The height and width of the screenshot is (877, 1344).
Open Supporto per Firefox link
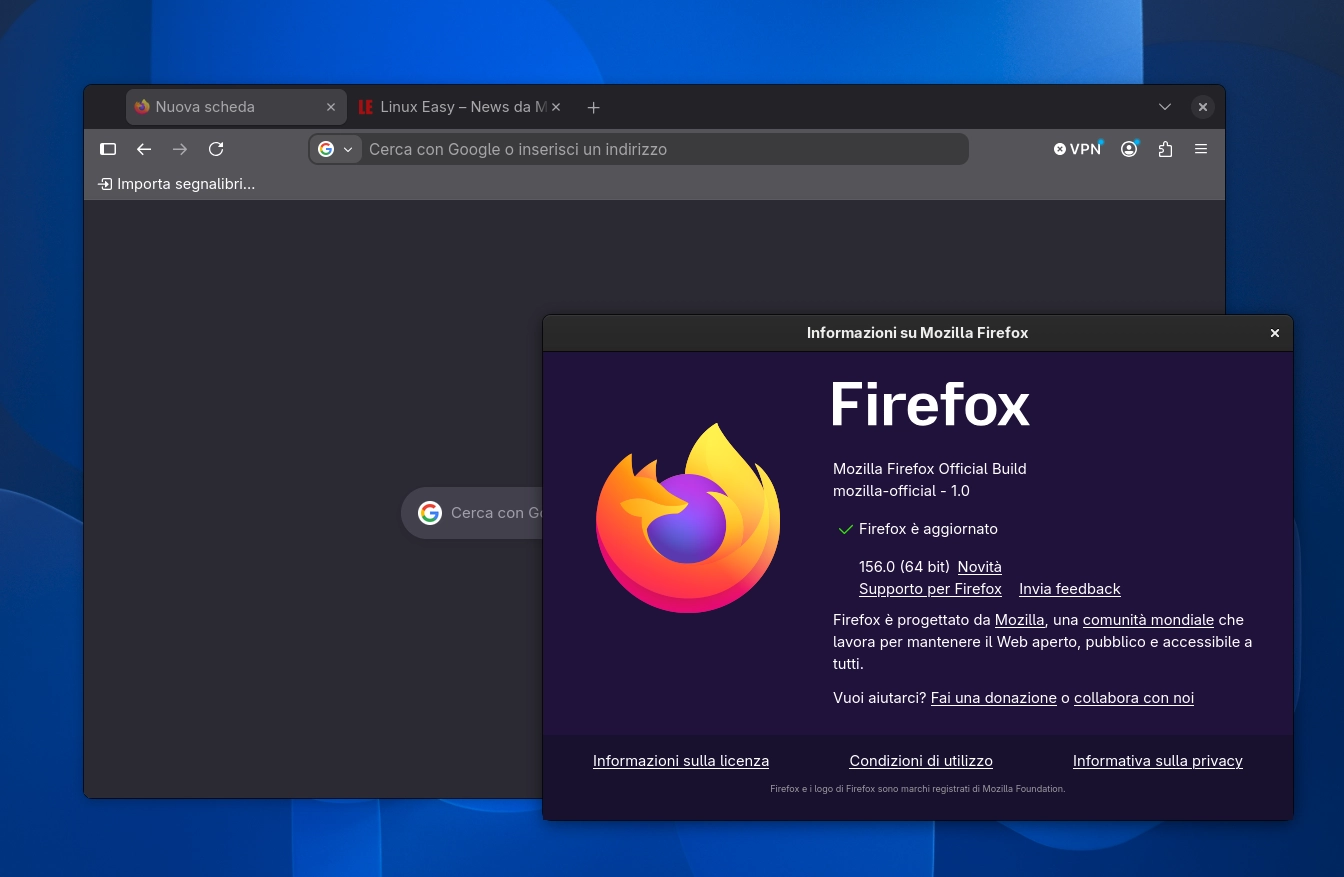pos(930,589)
